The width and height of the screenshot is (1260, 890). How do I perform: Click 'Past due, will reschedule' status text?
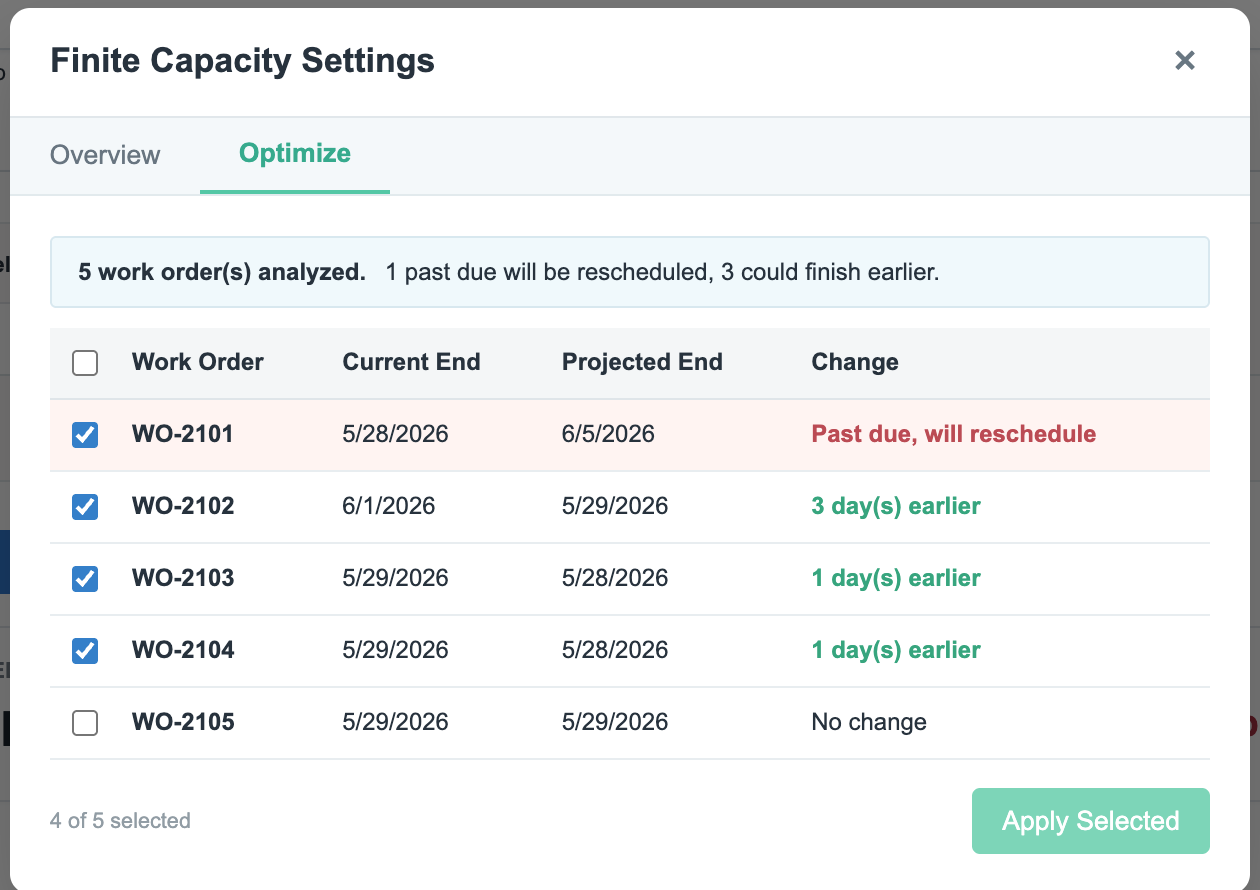pyautogui.click(x=954, y=434)
